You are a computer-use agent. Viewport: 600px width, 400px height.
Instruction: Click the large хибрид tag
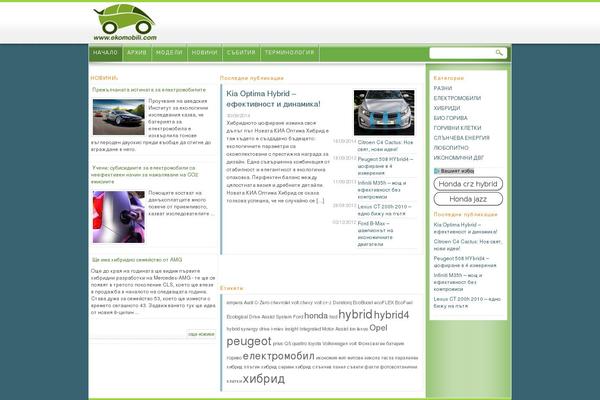(264, 379)
